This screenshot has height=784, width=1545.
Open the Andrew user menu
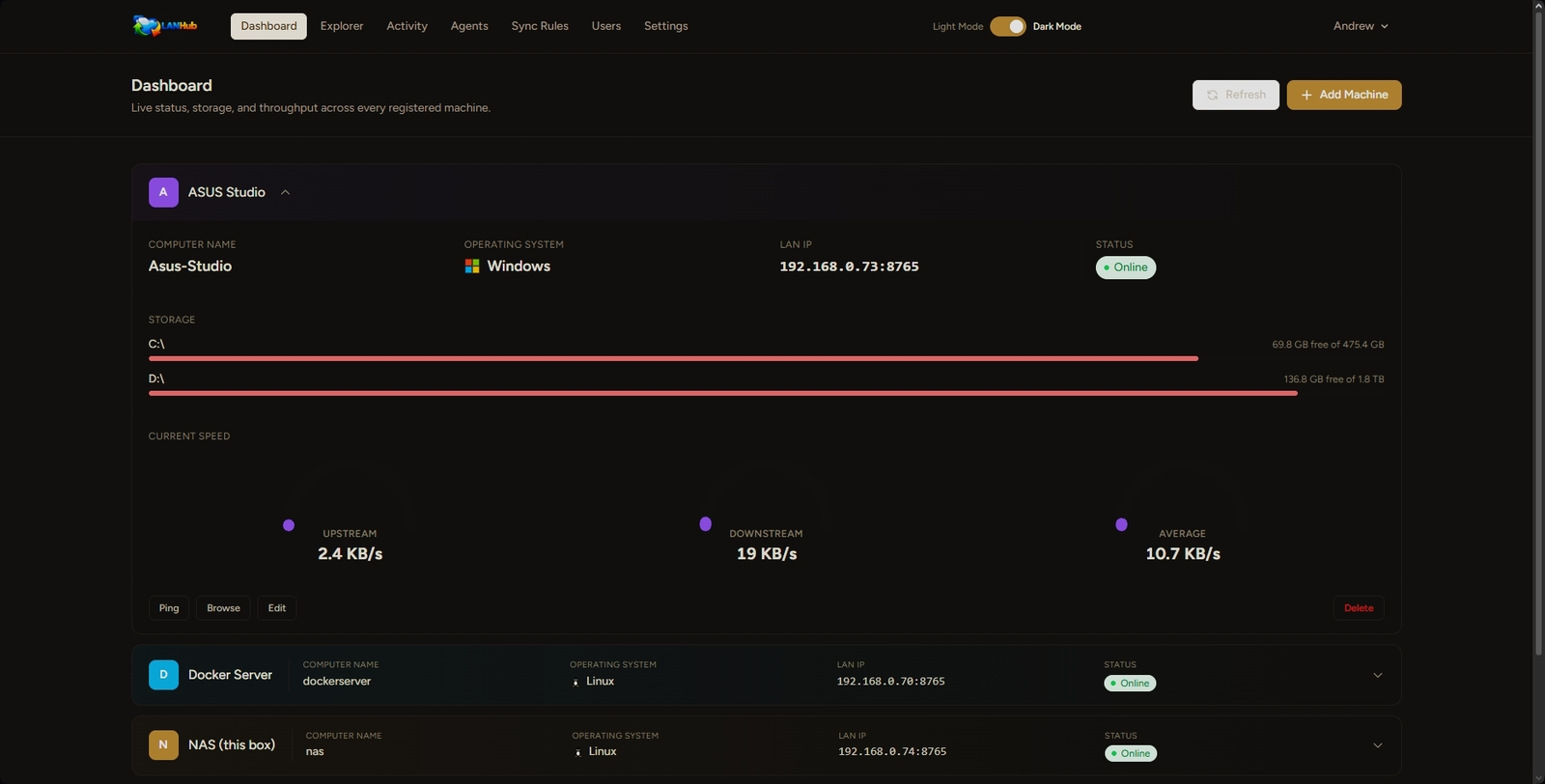(1361, 26)
